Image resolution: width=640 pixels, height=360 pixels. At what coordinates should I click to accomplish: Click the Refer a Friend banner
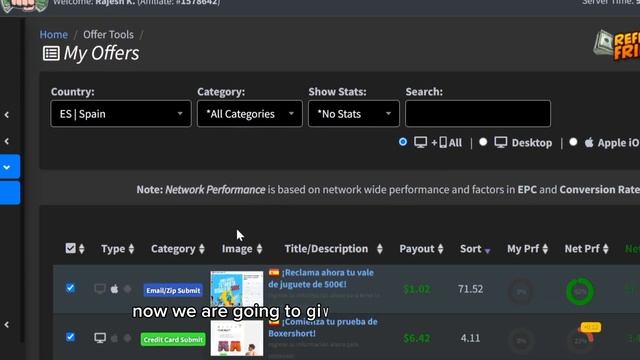(x=617, y=46)
